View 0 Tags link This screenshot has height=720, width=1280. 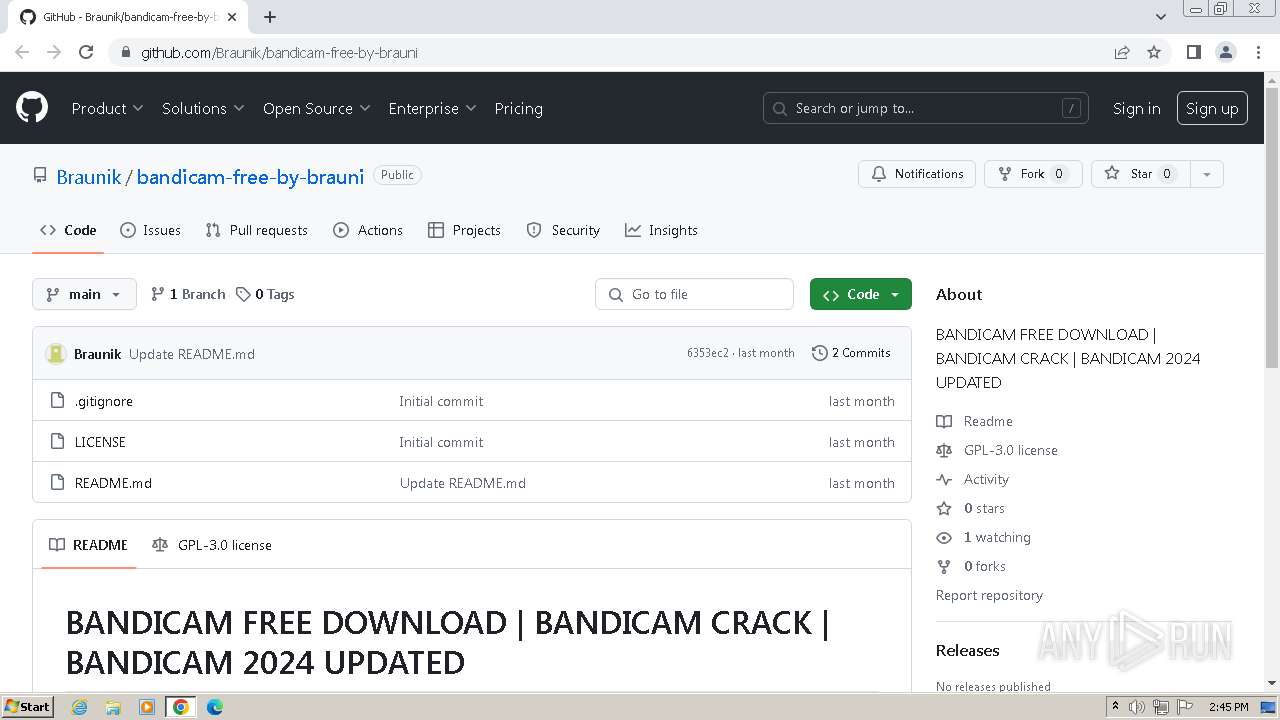tap(265, 294)
